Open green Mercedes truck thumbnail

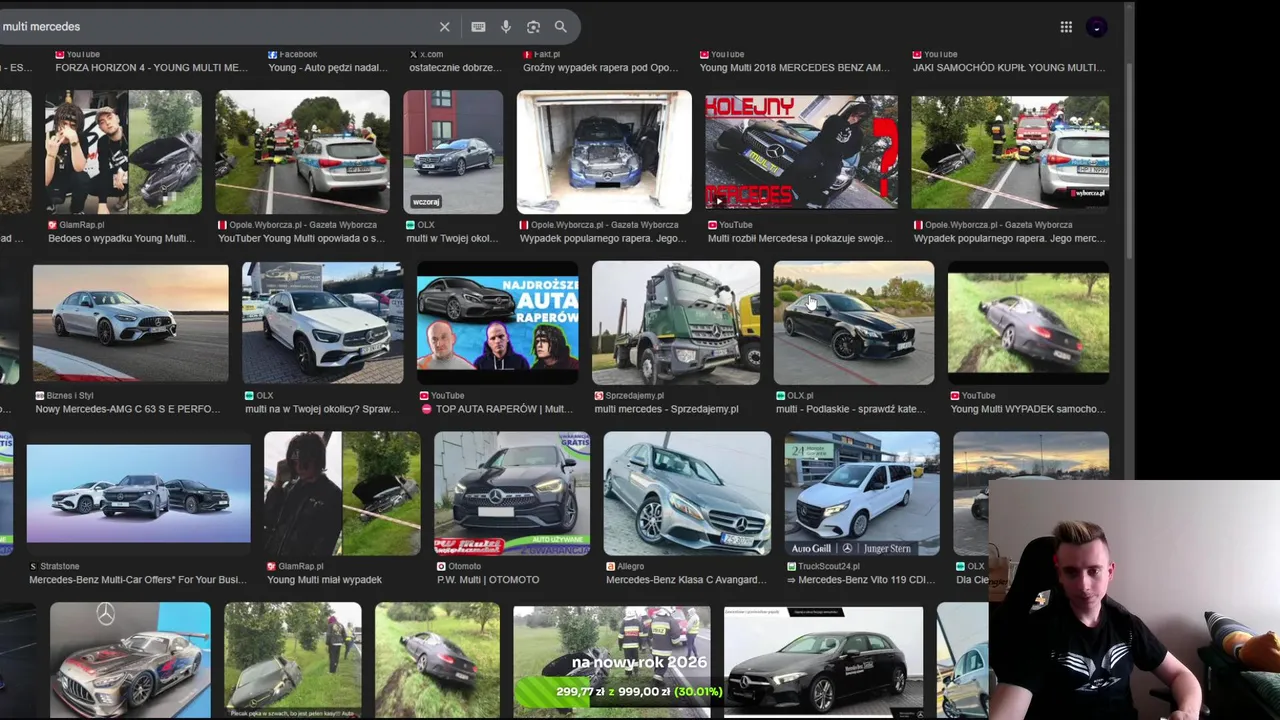676,322
